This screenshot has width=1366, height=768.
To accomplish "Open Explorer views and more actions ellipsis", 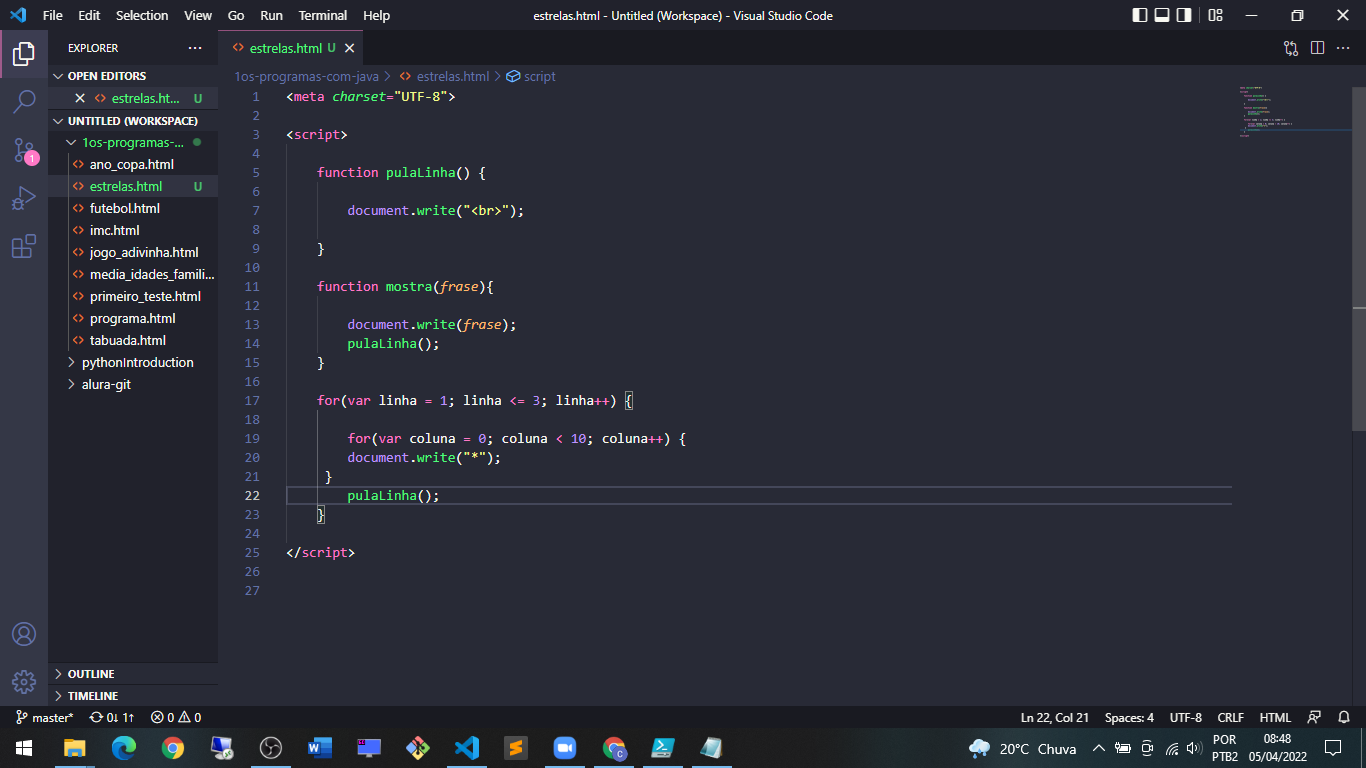I will click(194, 48).
